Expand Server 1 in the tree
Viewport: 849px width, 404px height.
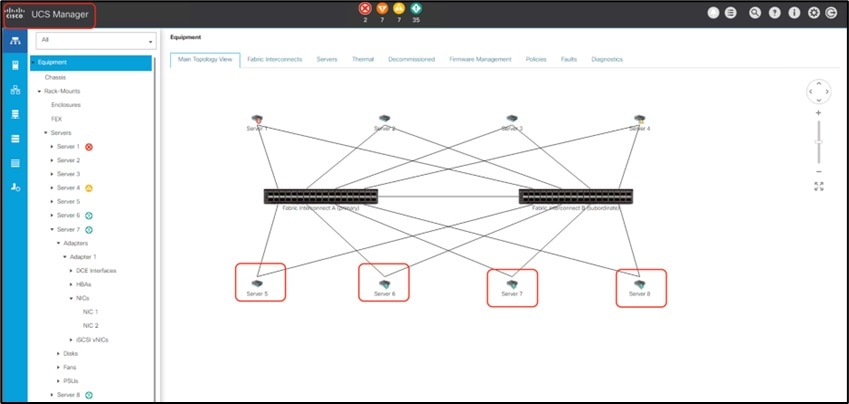[52, 147]
